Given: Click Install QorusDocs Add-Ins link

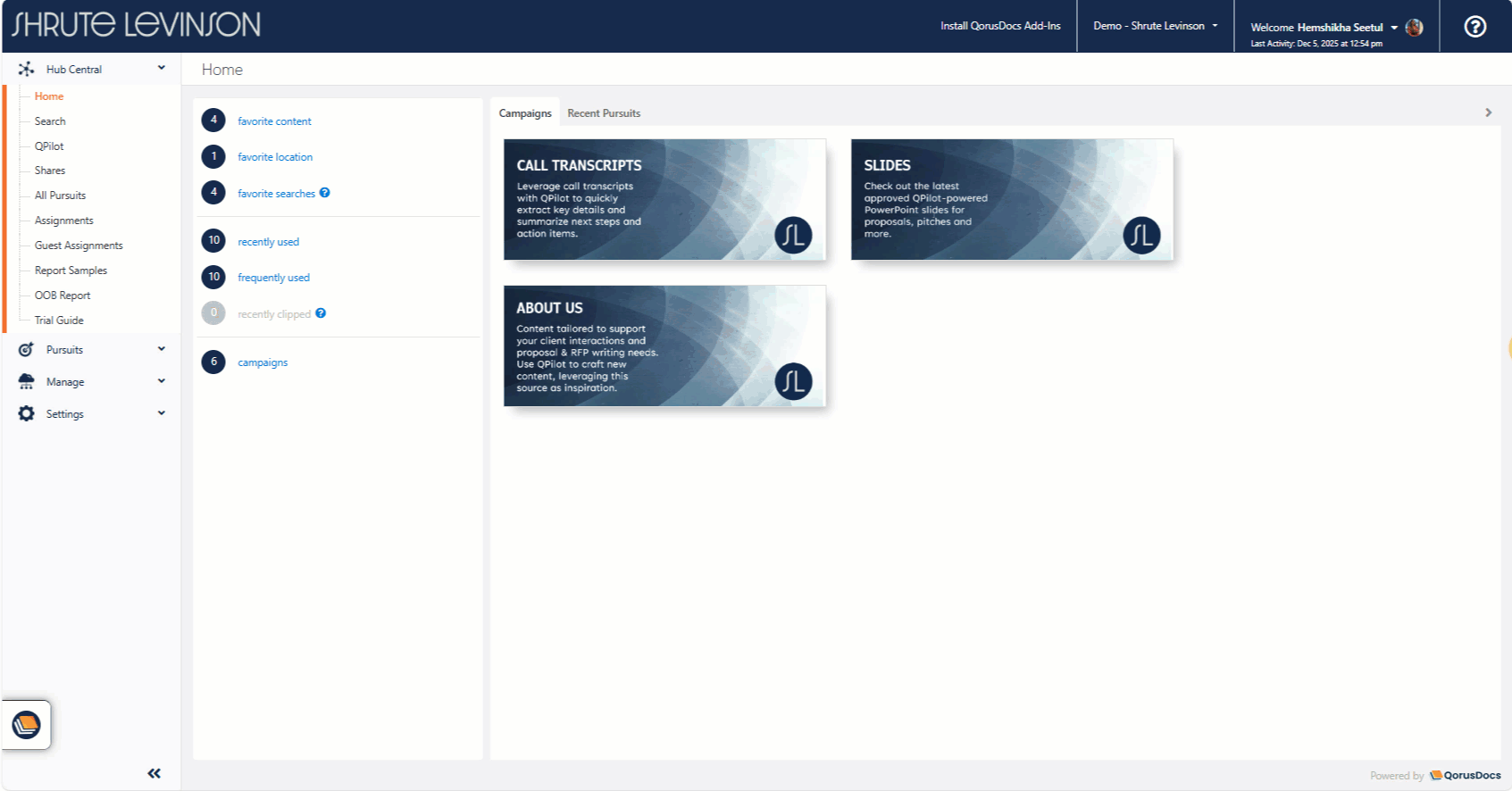Looking at the screenshot, I should click(x=1000, y=26).
